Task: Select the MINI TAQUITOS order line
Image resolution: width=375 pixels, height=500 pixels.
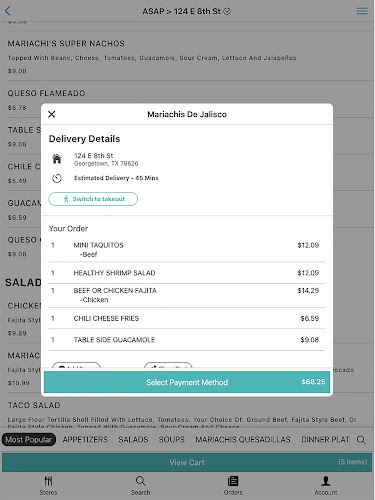Action: click(x=187, y=250)
